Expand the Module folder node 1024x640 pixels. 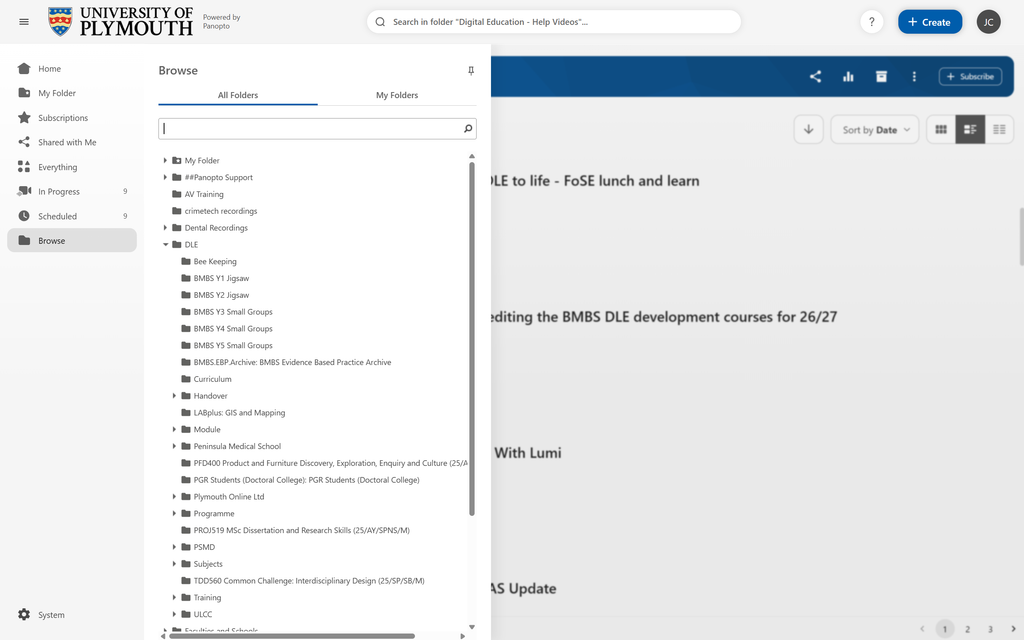(174, 429)
